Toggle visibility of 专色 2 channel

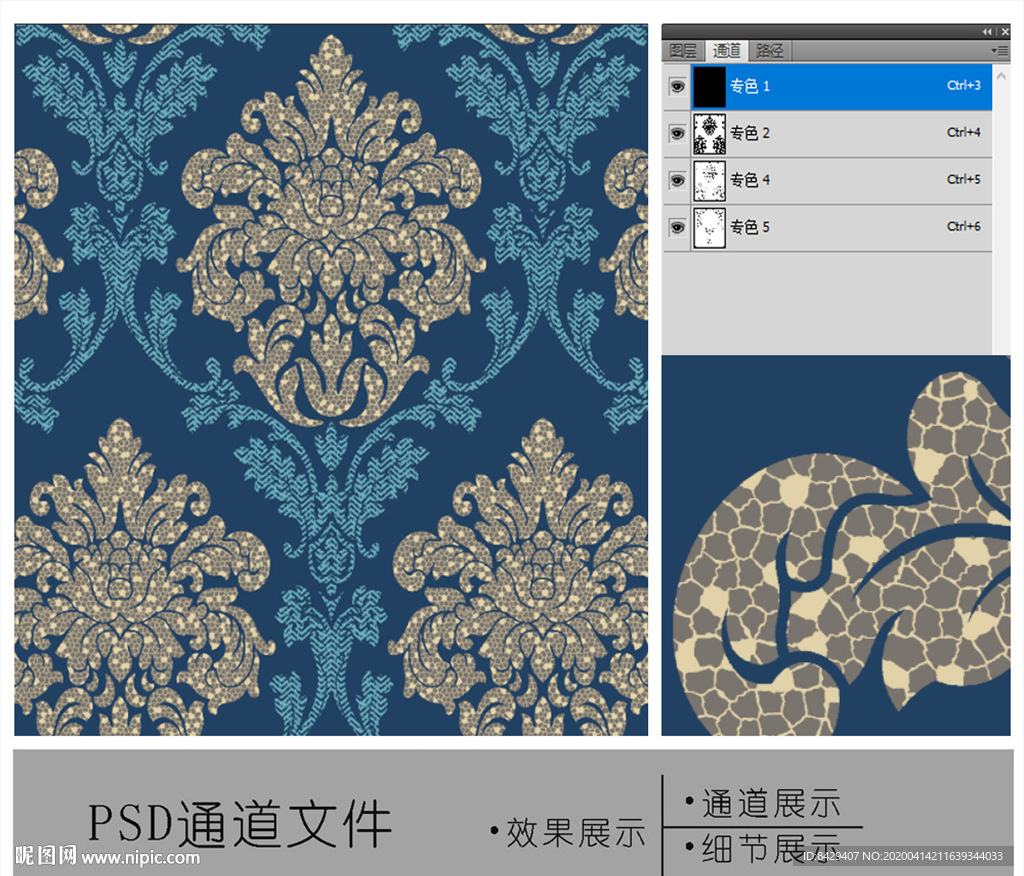tap(677, 133)
